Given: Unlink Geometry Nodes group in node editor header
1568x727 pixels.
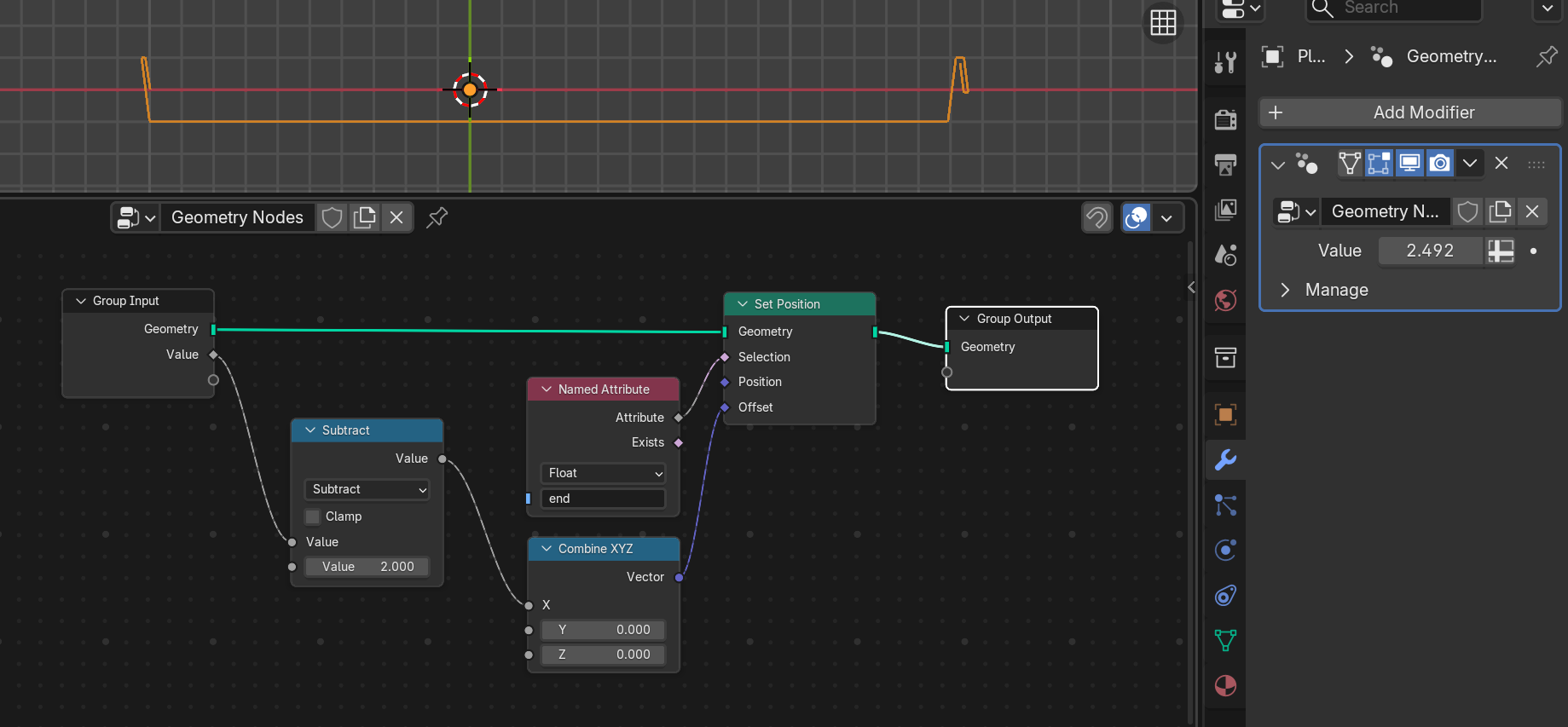Looking at the screenshot, I should pyautogui.click(x=396, y=218).
